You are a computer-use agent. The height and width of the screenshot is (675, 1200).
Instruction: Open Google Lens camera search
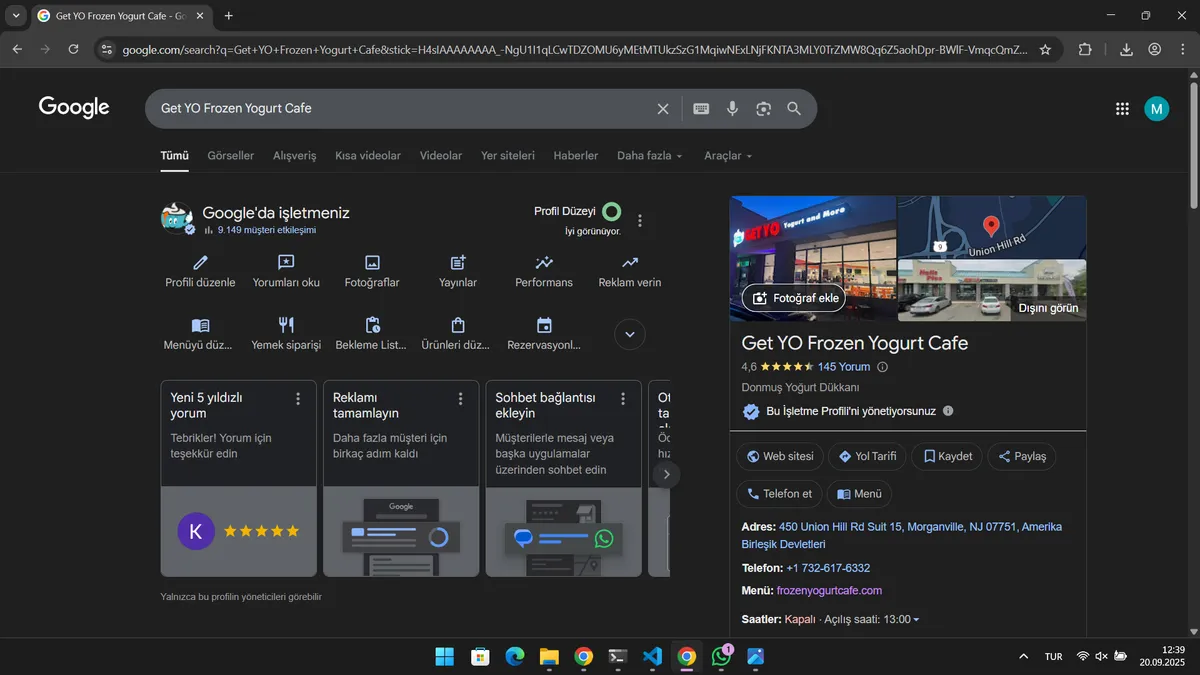click(x=763, y=108)
